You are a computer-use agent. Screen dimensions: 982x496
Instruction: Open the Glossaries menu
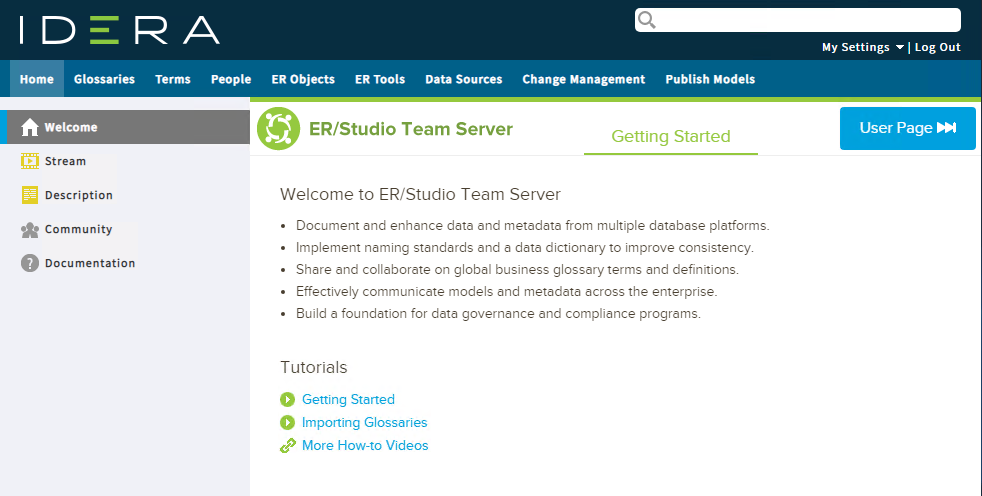(104, 79)
